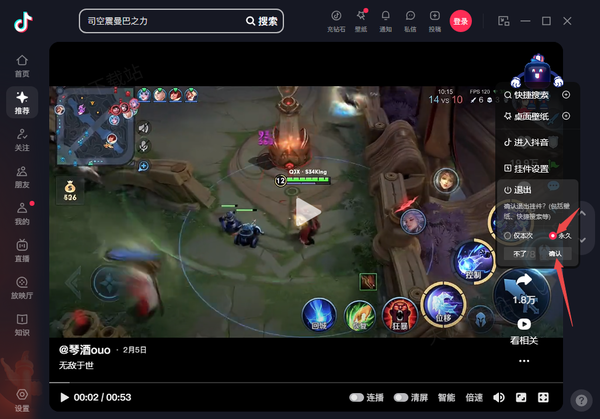This screenshot has height=419, width=600.
Task: Open 设置 settings in the sidebar
Action: (22, 400)
